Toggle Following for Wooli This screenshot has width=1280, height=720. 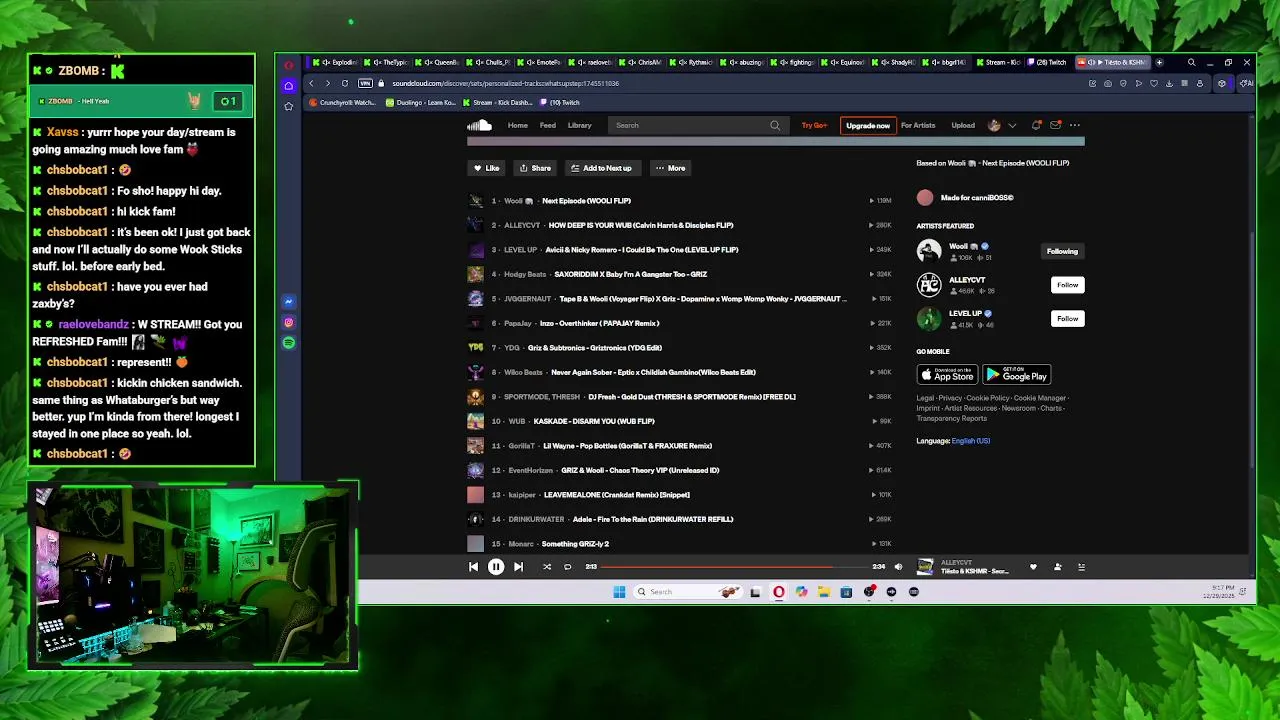(1062, 251)
